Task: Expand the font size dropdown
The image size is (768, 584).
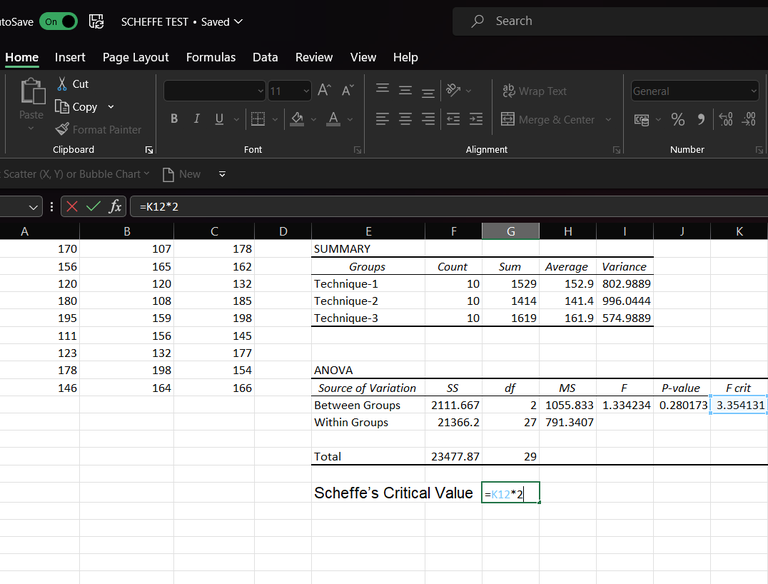Action: coord(304,91)
